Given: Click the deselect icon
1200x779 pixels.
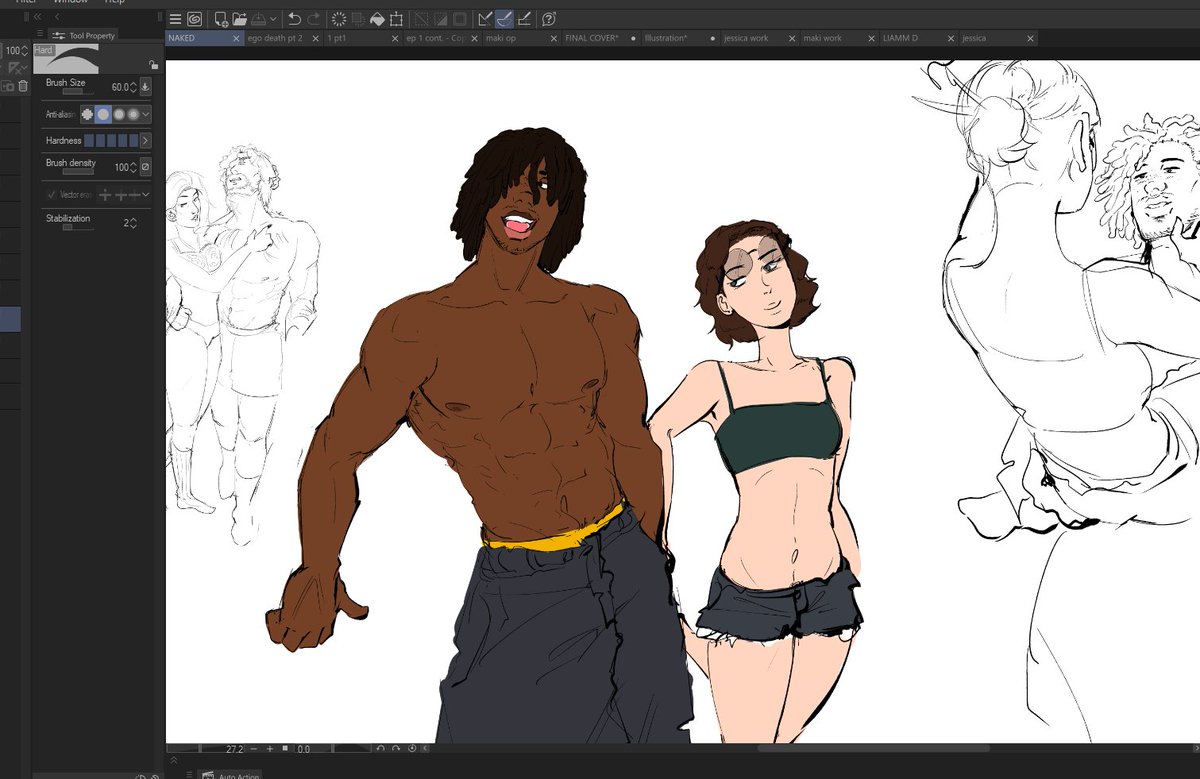Looking at the screenshot, I should click(x=422, y=19).
